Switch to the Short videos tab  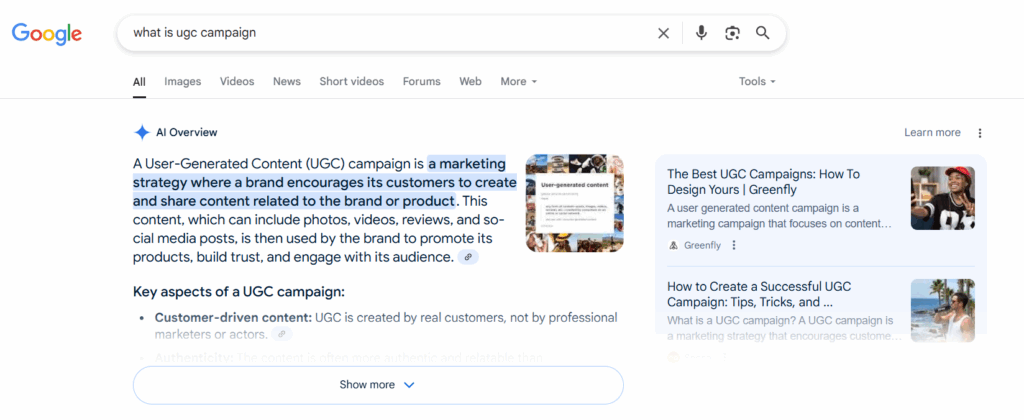(351, 82)
